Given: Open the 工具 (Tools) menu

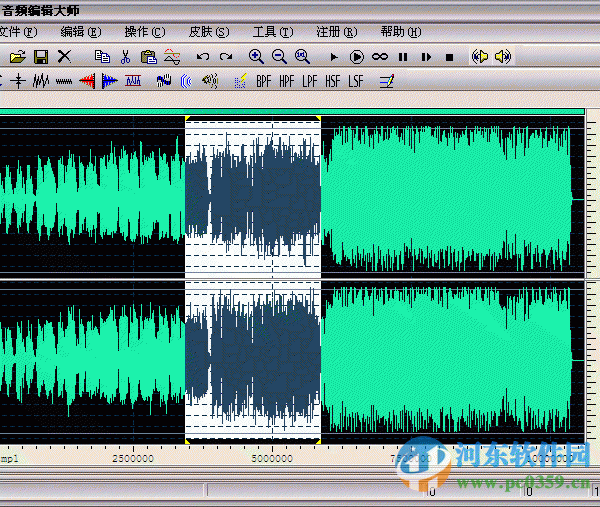Looking at the screenshot, I should point(269,32).
